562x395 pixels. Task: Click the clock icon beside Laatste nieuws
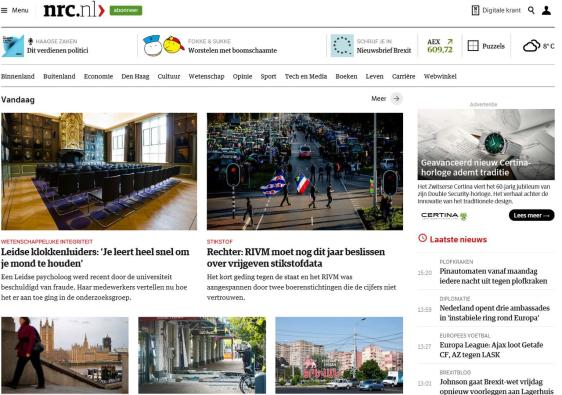tap(423, 238)
